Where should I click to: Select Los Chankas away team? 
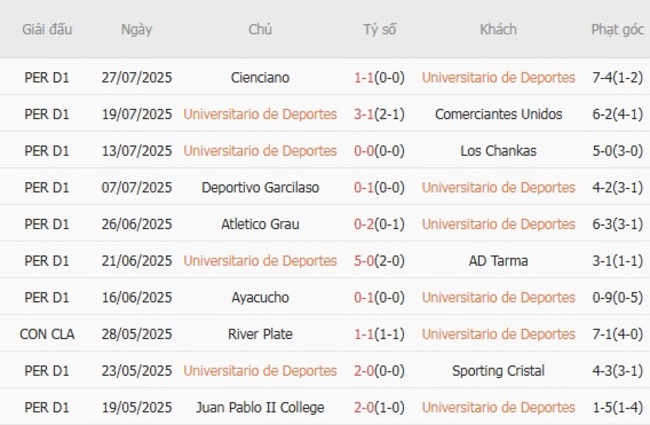[x=498, y=151]
